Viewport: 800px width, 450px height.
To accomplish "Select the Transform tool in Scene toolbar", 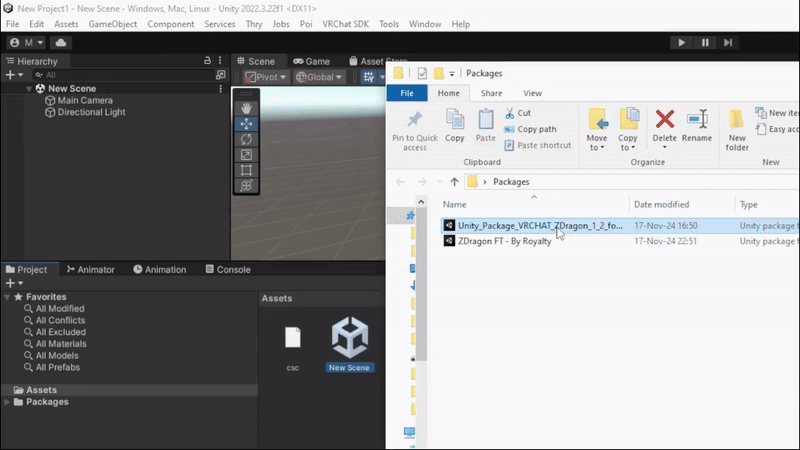I will pos(246,185).
